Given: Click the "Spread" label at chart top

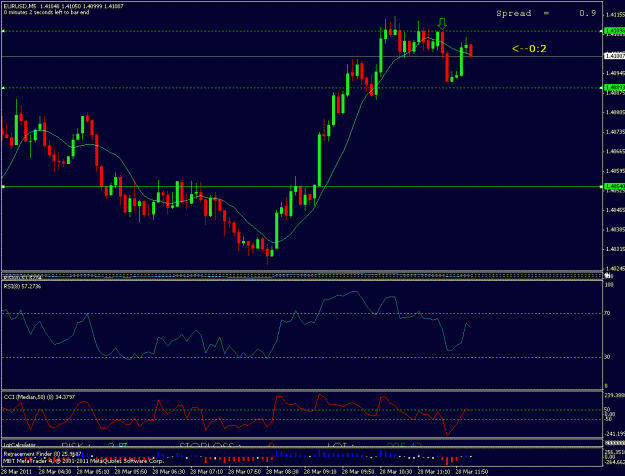Looking at the screenshot, I should point(513,13).
